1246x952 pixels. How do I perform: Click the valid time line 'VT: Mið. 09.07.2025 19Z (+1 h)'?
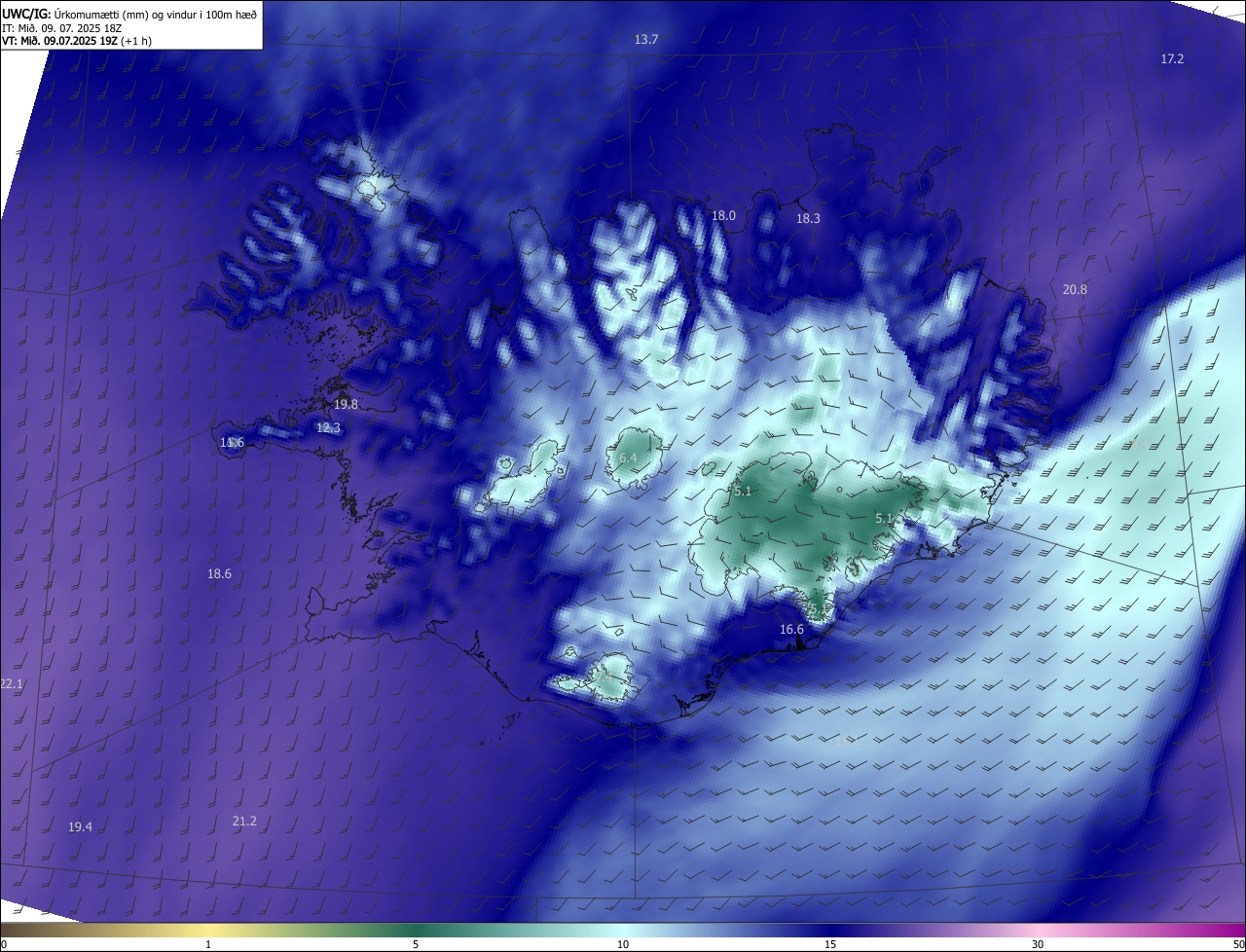tap(77, 41)
